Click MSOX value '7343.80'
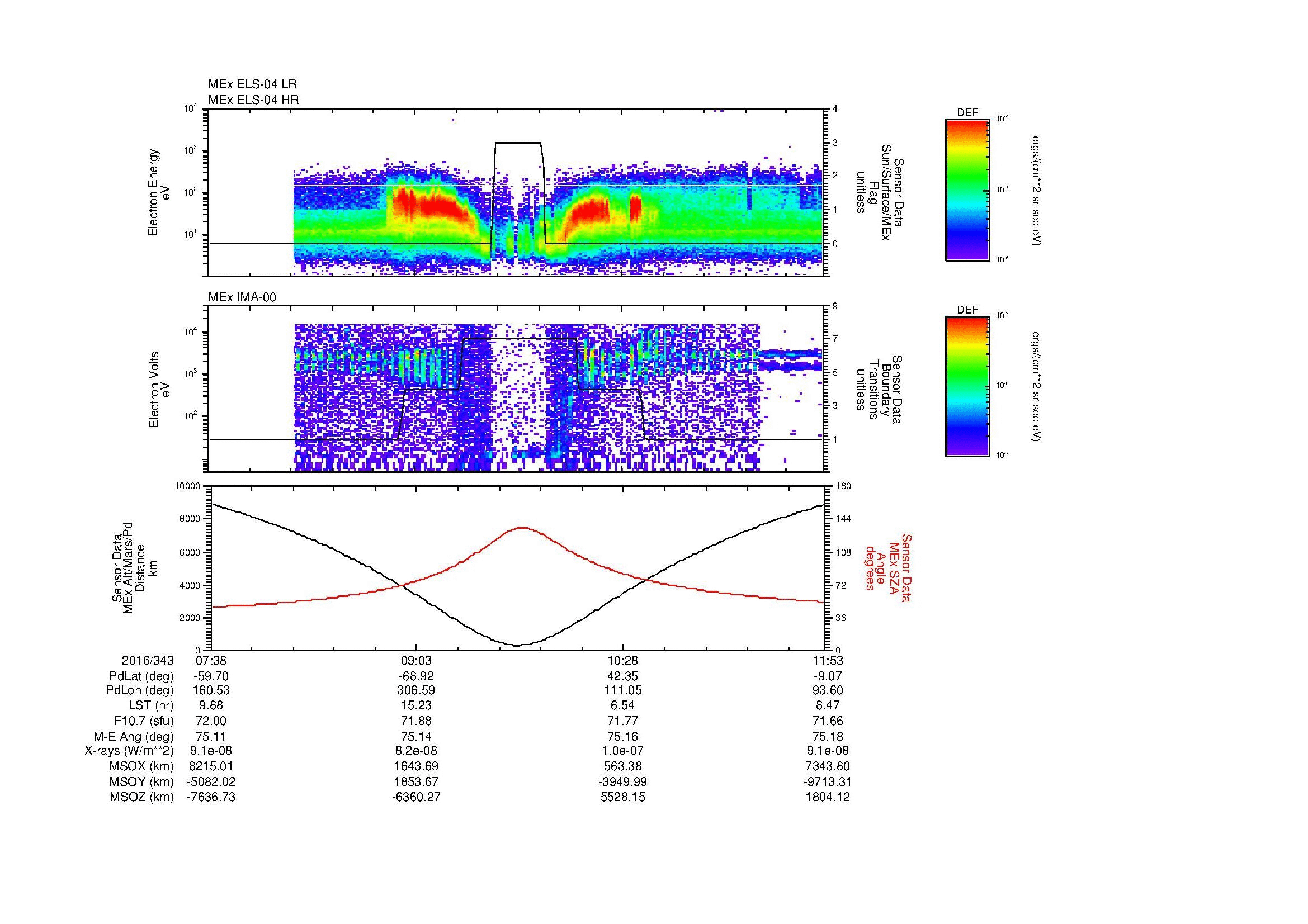The image size is (1308, 924). coord(828,766)
